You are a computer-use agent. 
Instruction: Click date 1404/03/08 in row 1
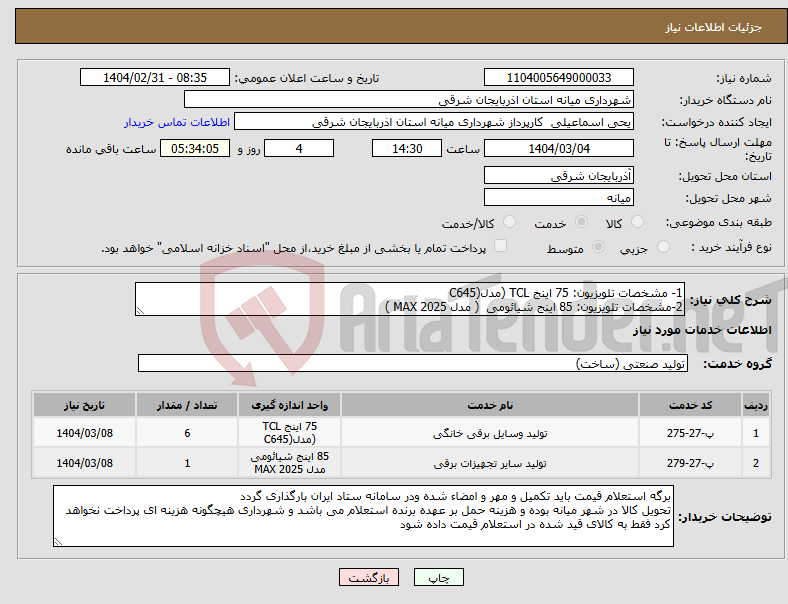tap(84, 433)
